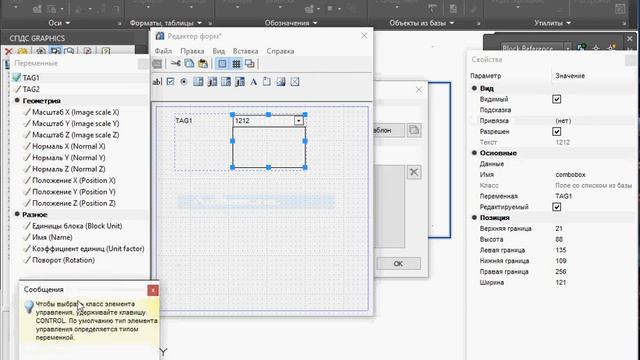Click the highlighted square icon left of the grid icon
Image resolution: width=640 pixels, height=360 pixels.
point(222,64)
